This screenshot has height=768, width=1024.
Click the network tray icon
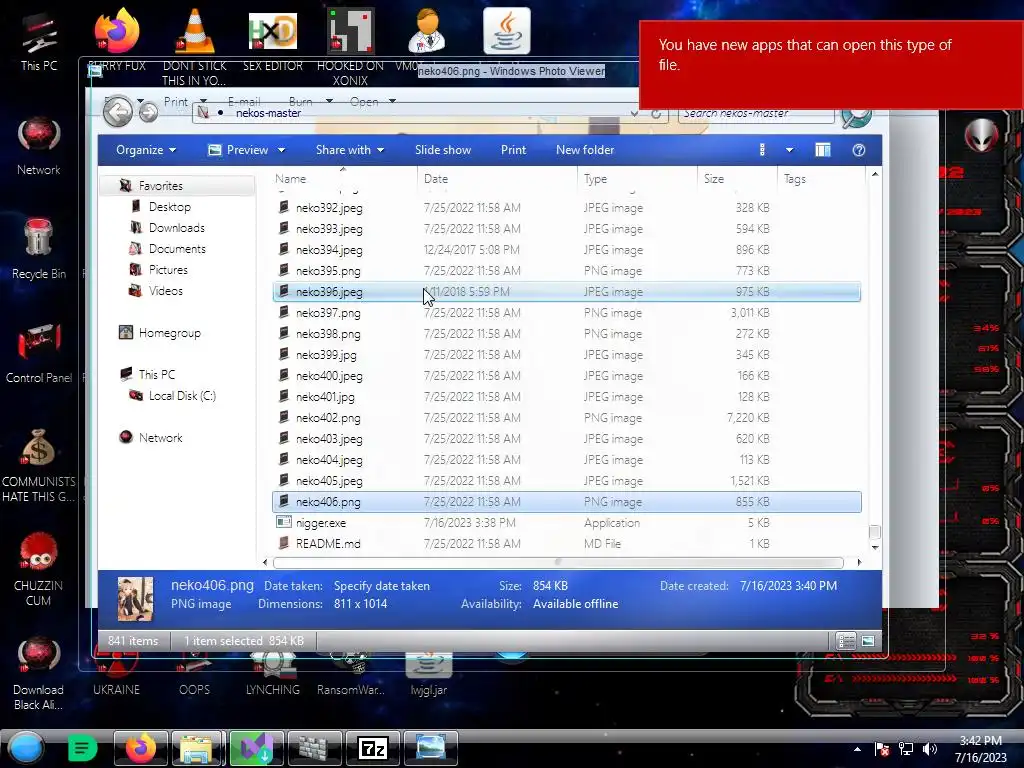tap(906, 749)
